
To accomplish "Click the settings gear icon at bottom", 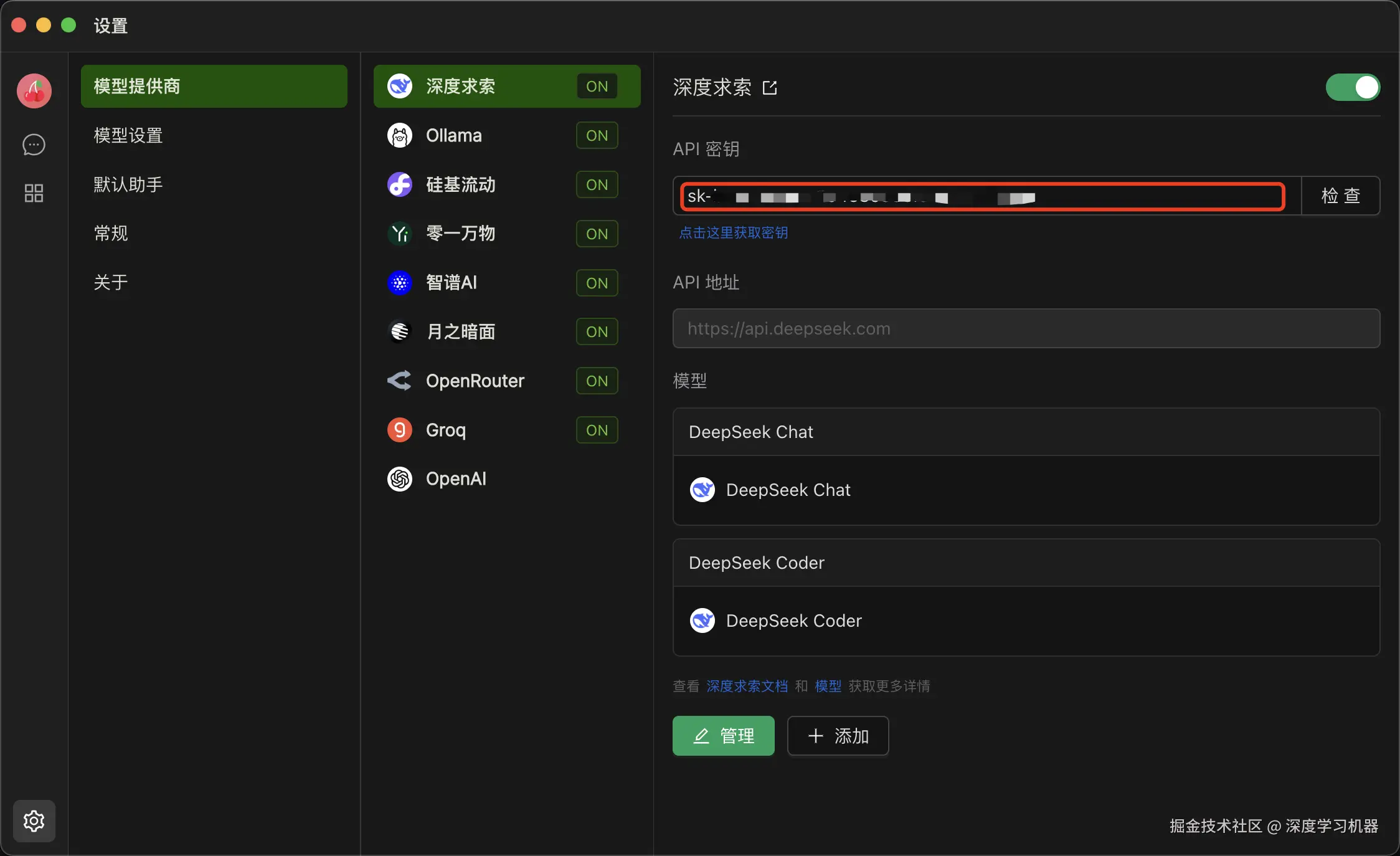I will [34, 820].
